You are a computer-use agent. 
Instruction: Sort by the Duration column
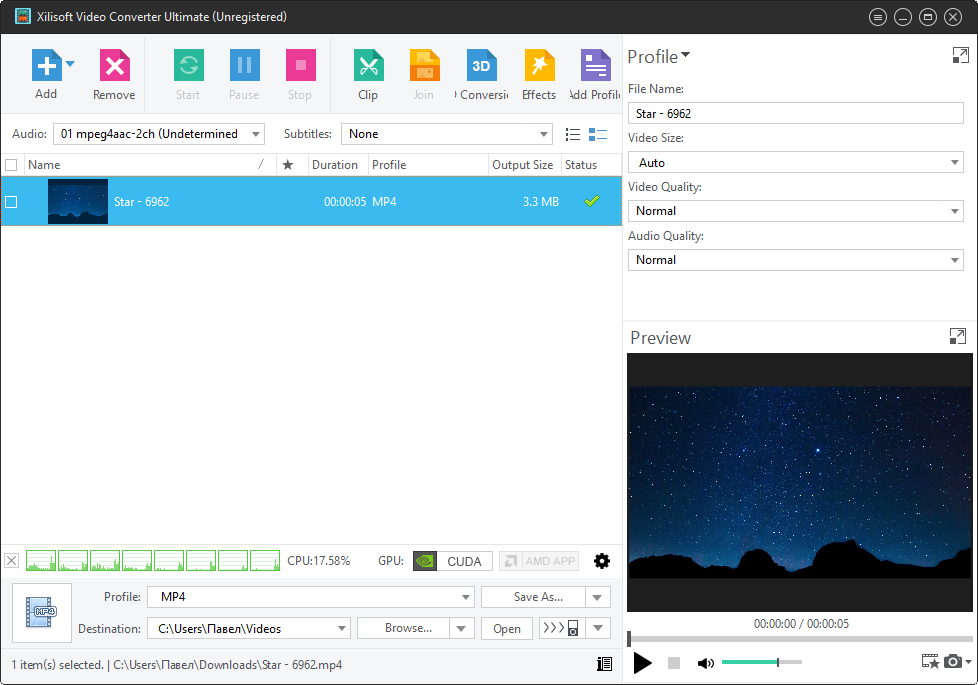tap(335, 165)
